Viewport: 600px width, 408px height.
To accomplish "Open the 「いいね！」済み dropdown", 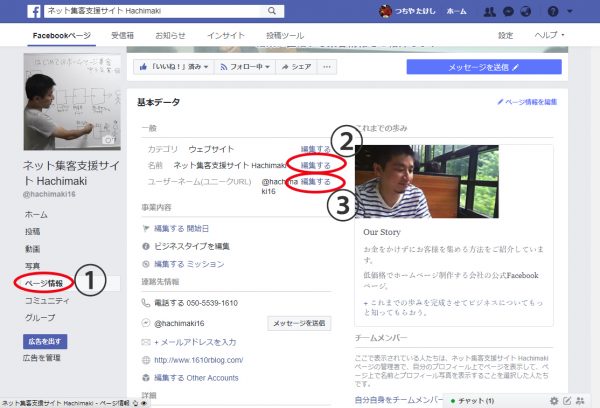I will [x=174, y=67].
